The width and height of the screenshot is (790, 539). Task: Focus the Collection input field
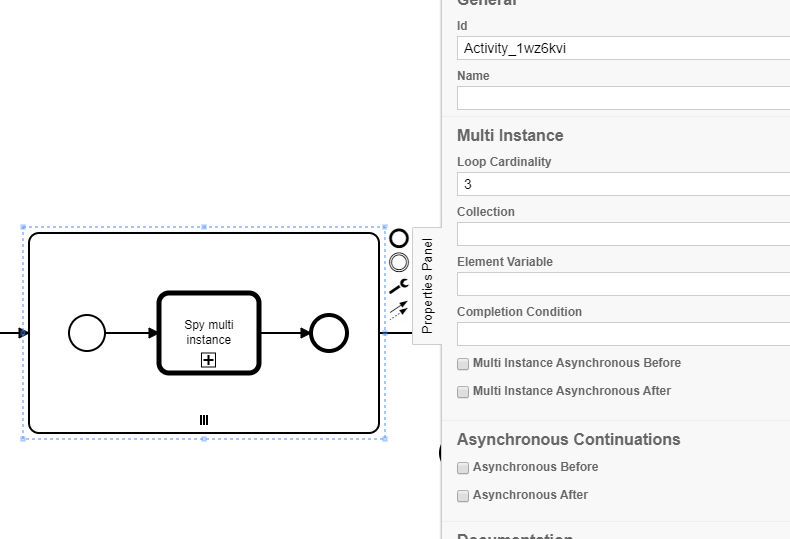623,234
